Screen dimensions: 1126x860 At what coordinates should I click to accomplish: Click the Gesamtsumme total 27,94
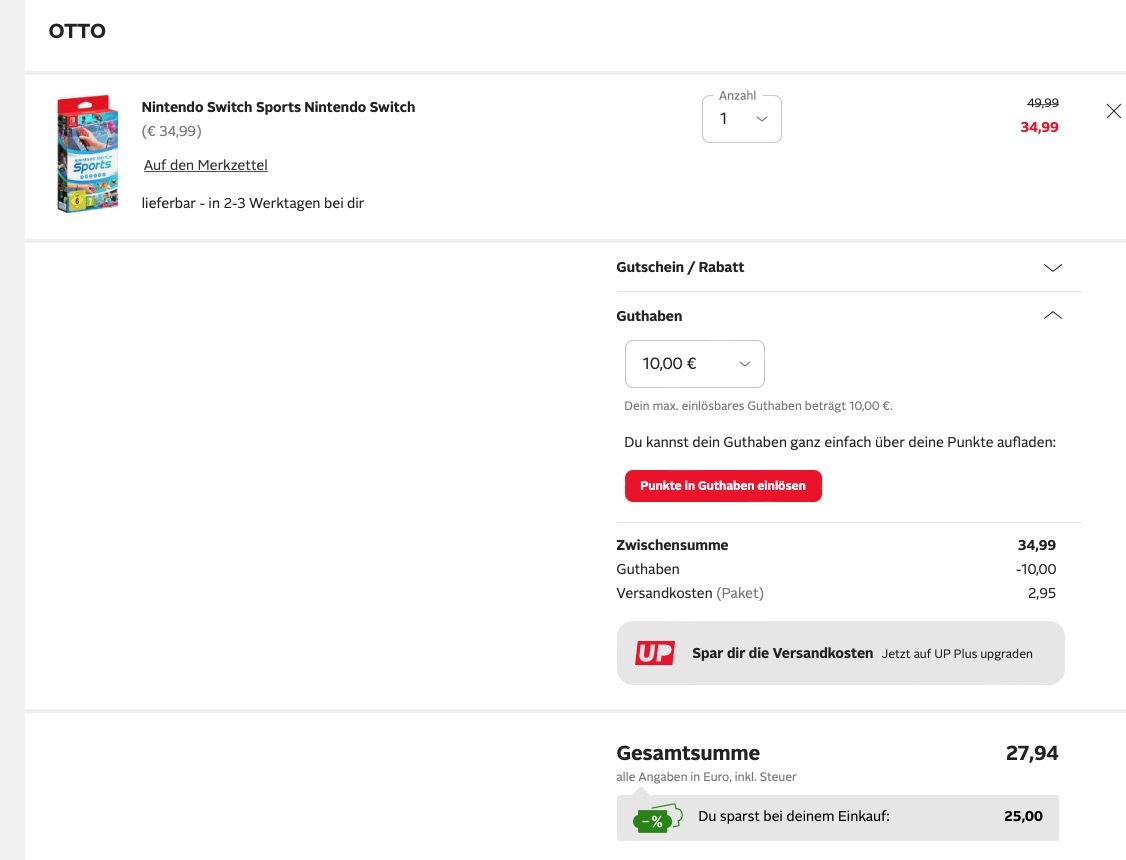tap(1031, 753)
